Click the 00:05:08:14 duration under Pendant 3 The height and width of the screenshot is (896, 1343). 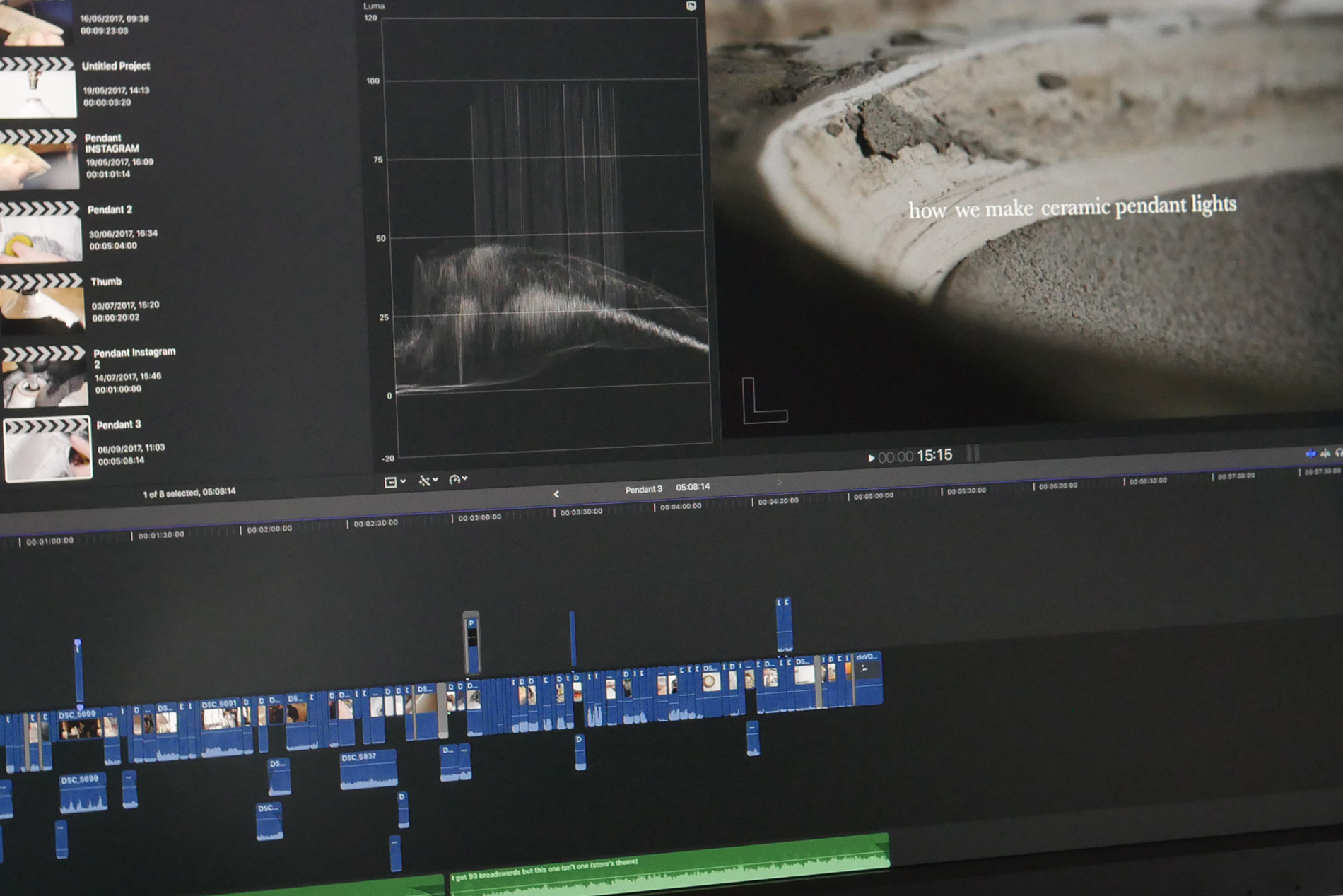[121, 461]
